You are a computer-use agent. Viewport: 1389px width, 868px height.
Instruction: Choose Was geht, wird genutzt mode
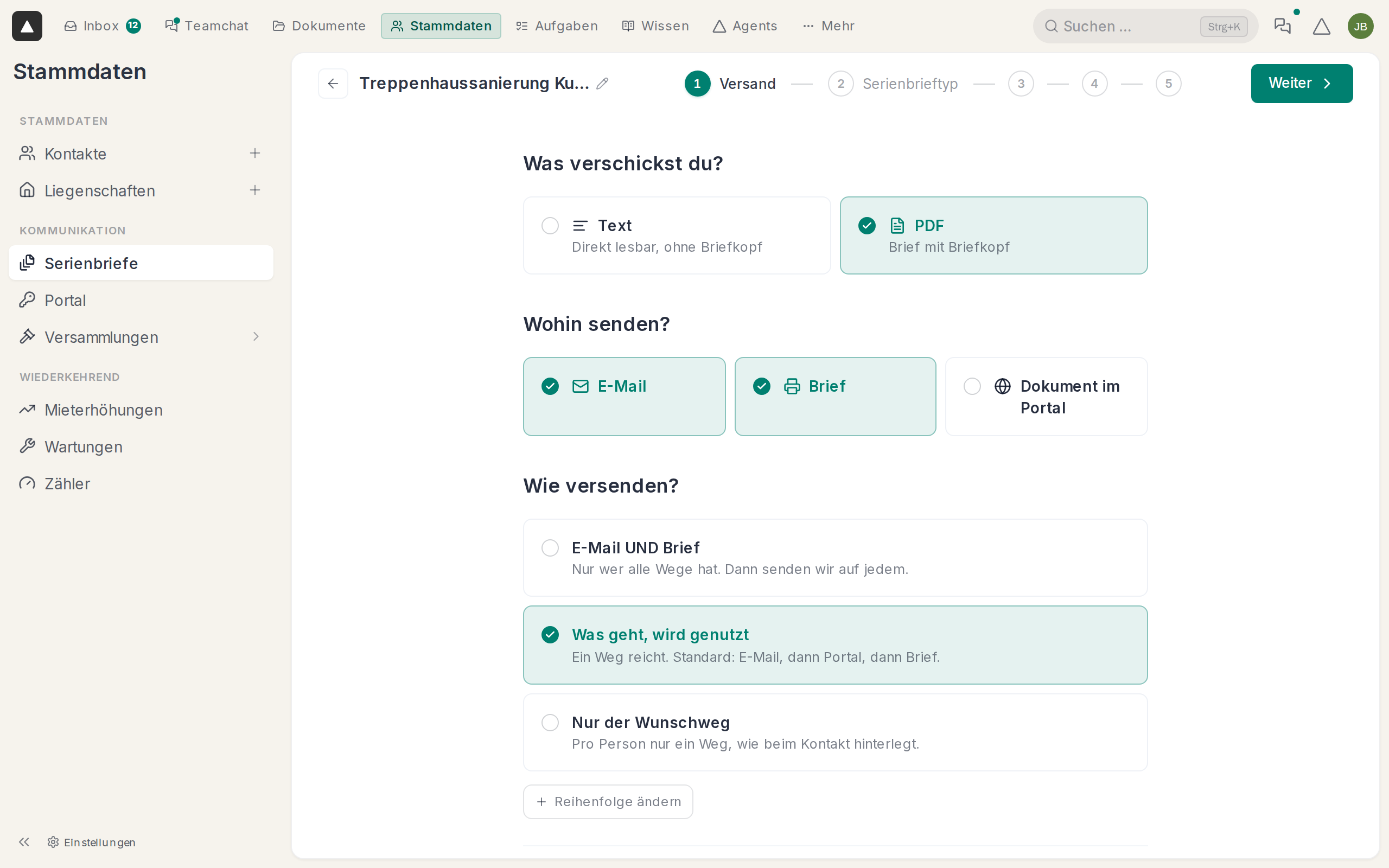[835, 644]
